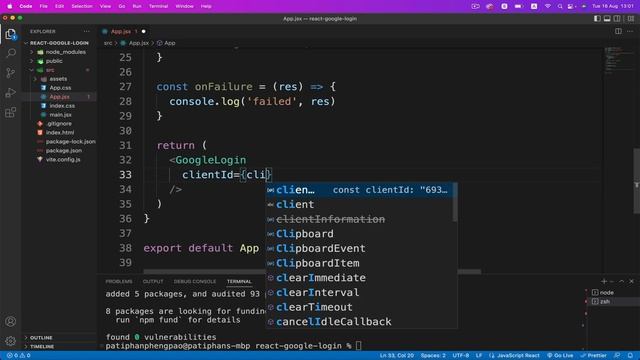The image size is (640, 360).
Task: Change end of line sequence LF
Action: tap(479, 356)
